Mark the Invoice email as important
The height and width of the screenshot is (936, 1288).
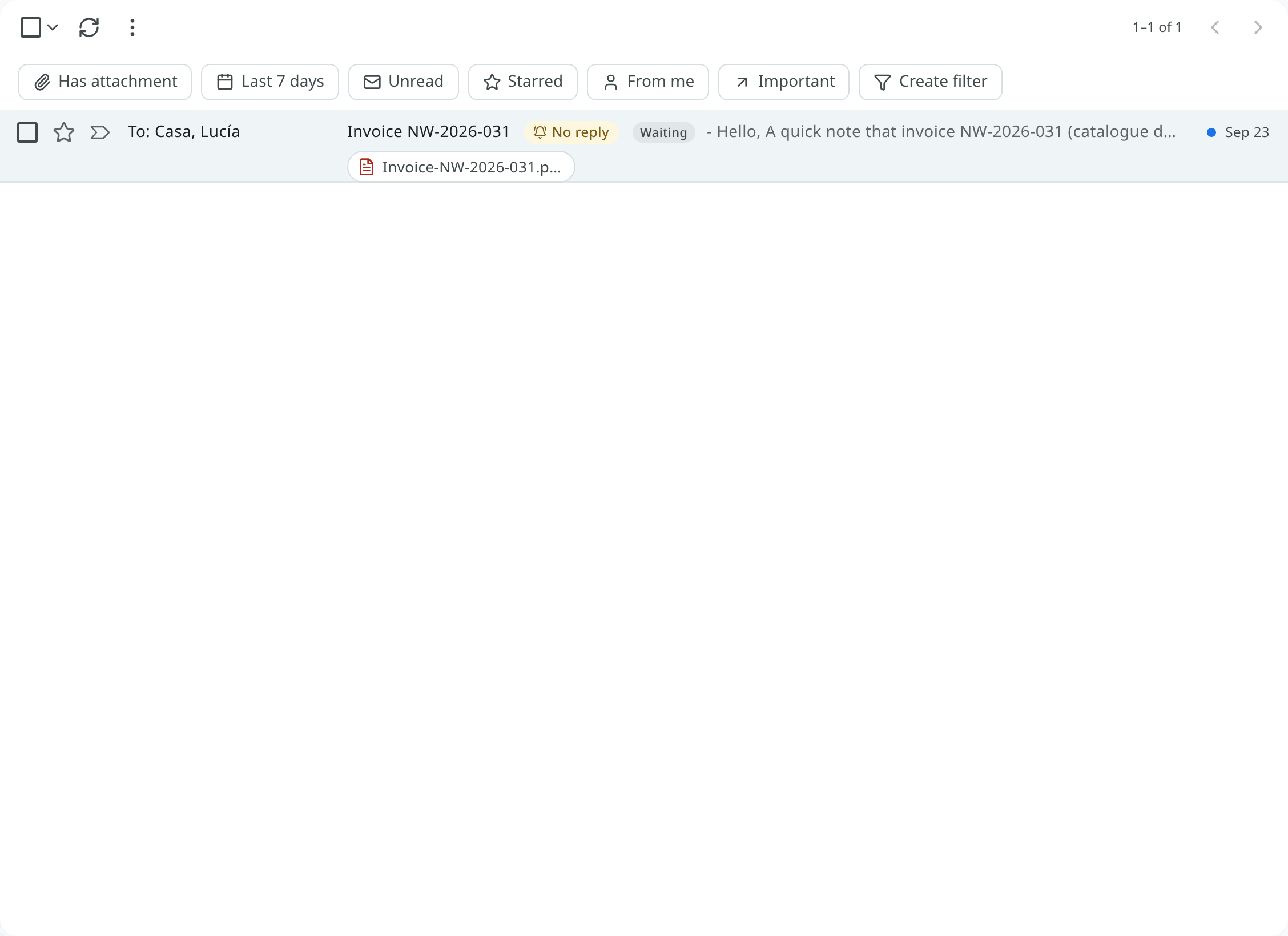[100, 132]
